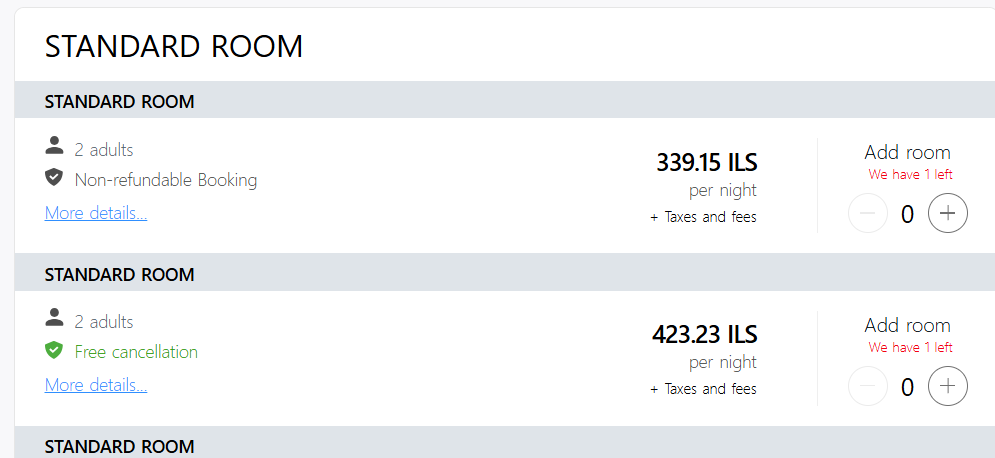This screenshot has height=458, width=995.
Task: Click the person icon beside first 2 adults
Action: tap(55, 145)
